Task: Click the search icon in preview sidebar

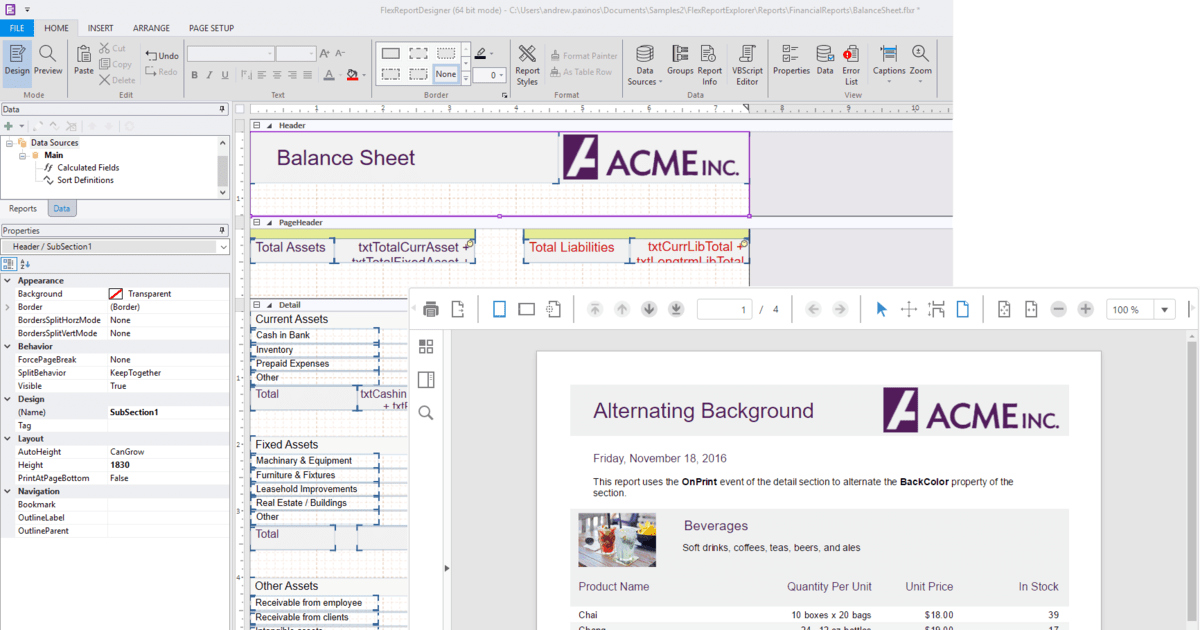Action: point(426,413)
